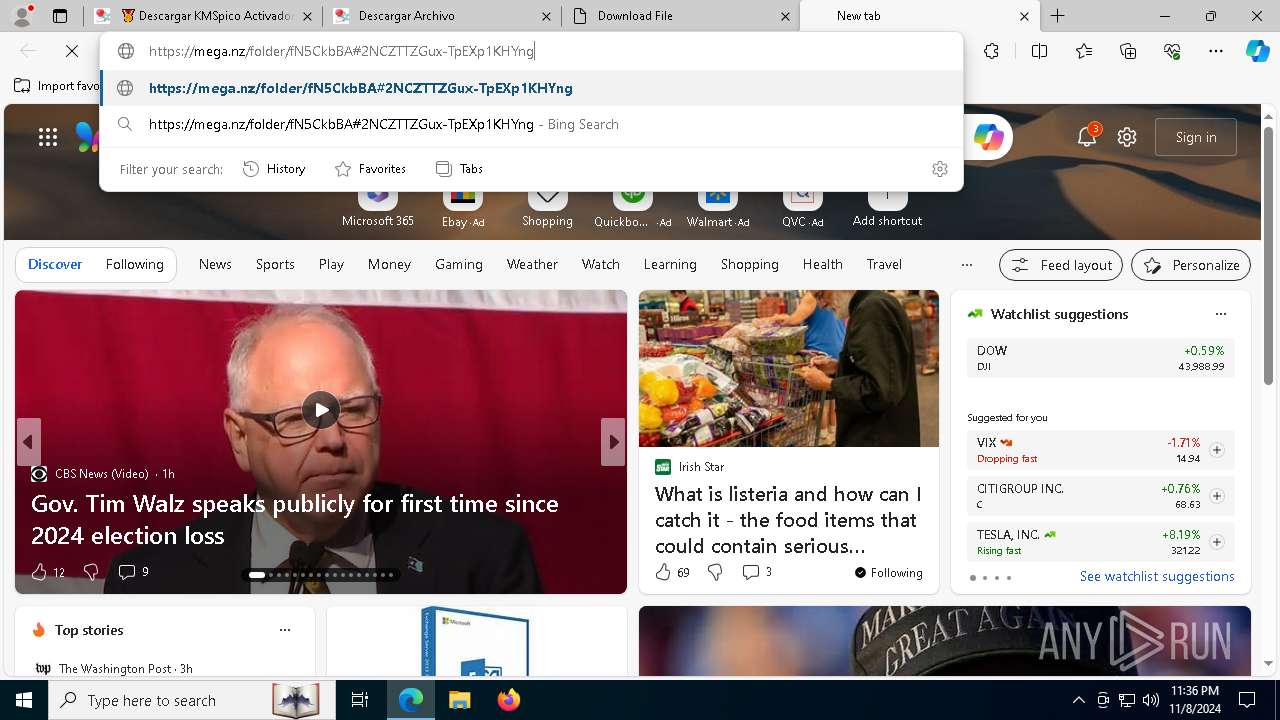1280x720 pixels.
Task: Open File Explorer from the taskbar
Action: click(x=459, y=700)
